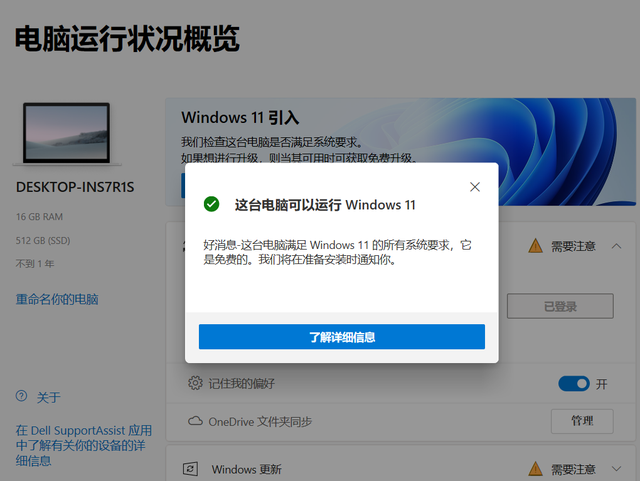
Task: Click the 已登录 button
Action: tap(560, 306)
